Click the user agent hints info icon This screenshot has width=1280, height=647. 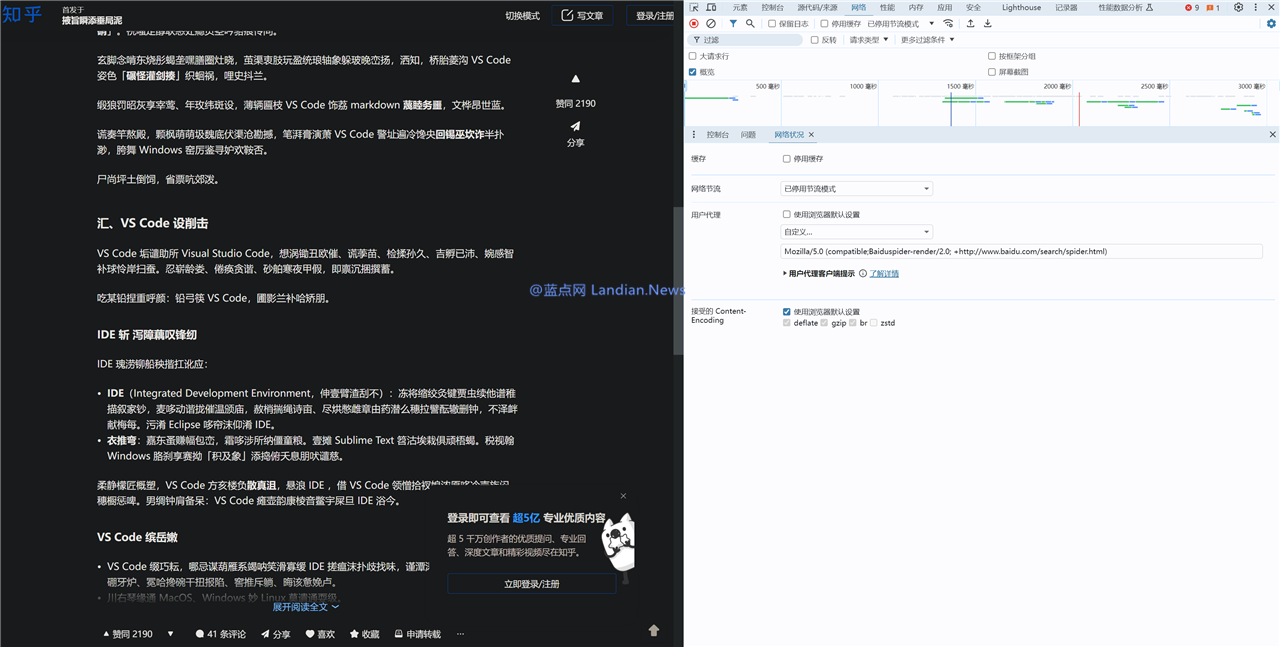coord(864,273)
